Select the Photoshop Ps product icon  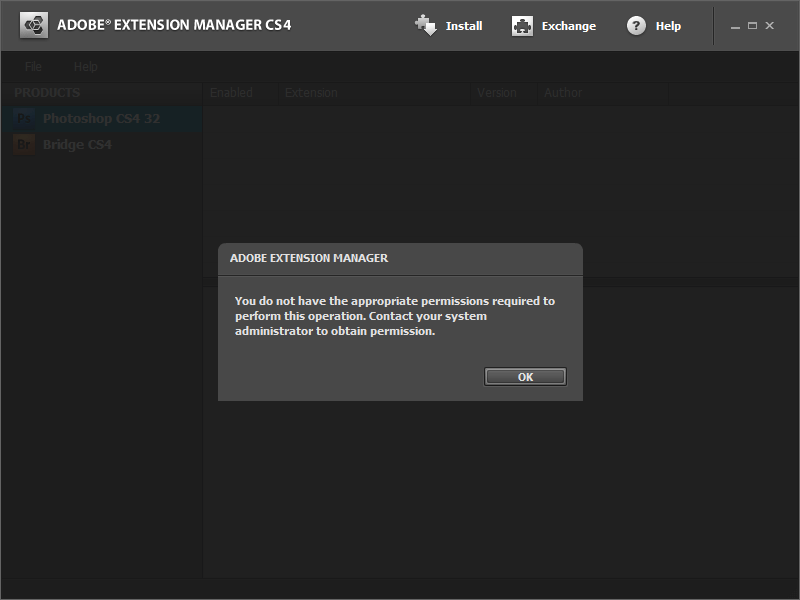pos(25,119)
